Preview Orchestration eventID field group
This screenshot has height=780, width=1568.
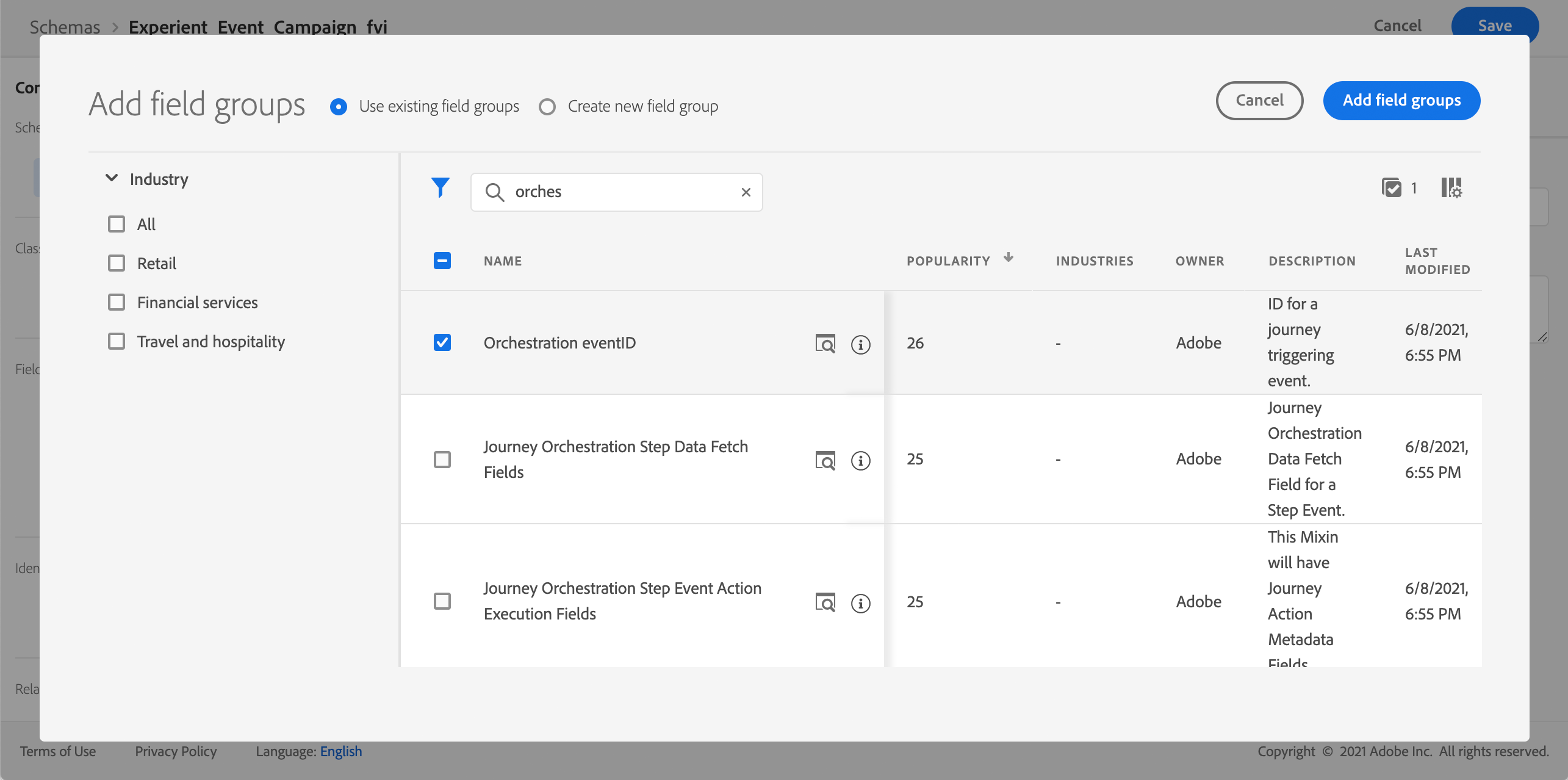tap(825, 344)
